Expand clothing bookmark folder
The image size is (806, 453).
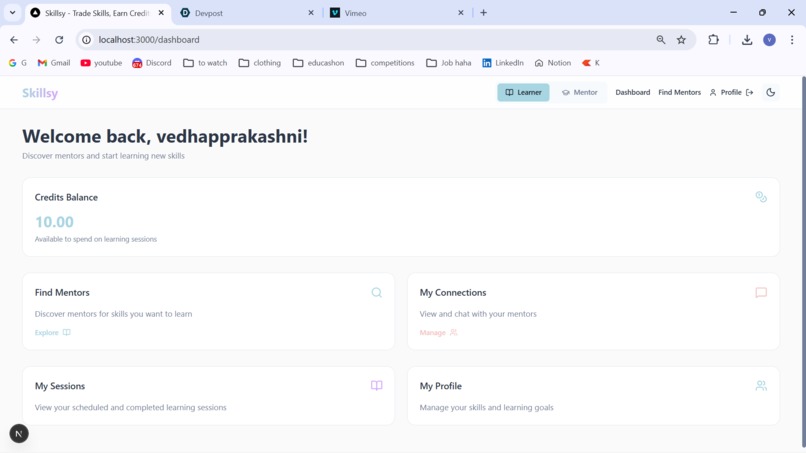[260, 63]
